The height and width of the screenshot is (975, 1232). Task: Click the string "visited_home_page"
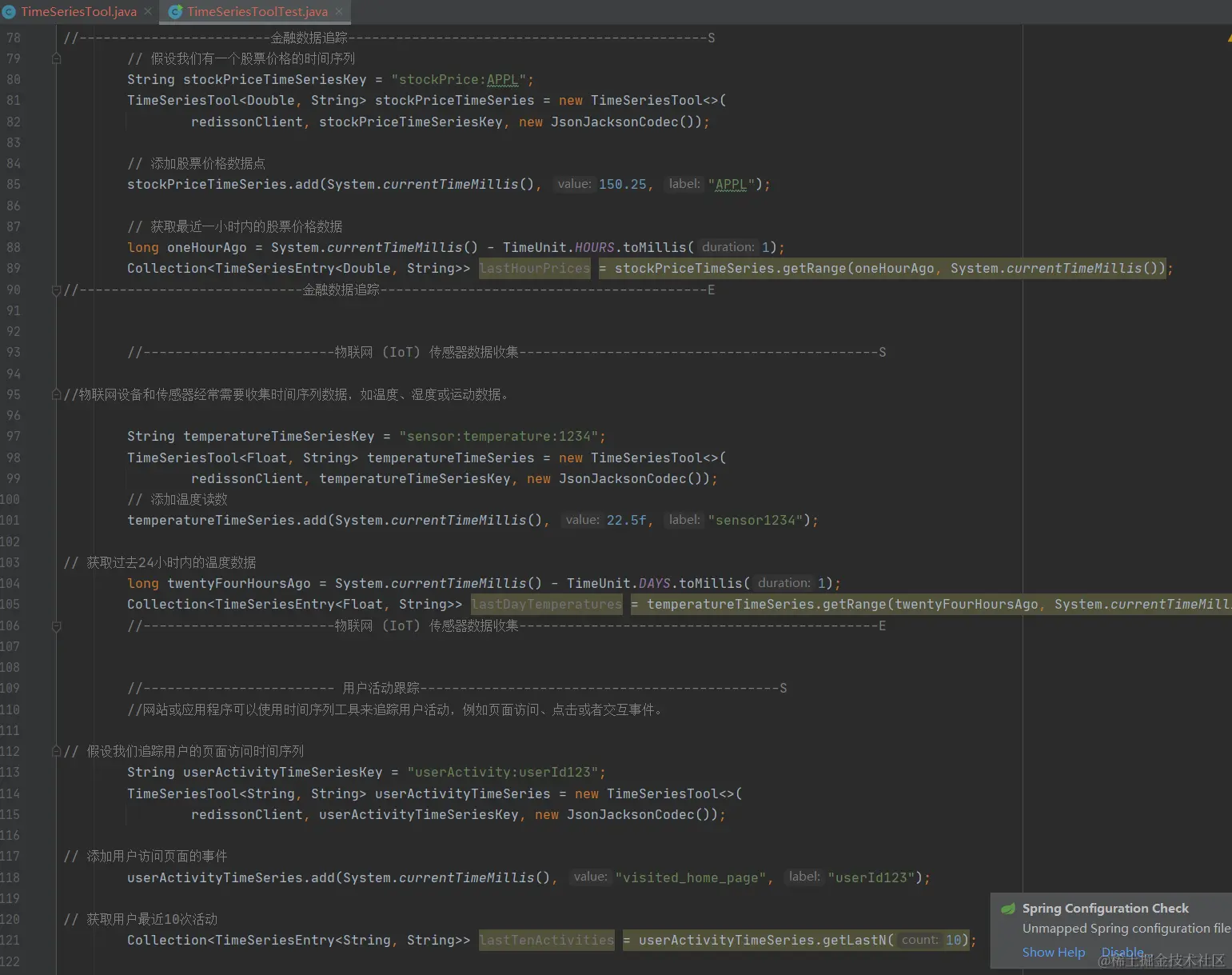coord(691,877)
